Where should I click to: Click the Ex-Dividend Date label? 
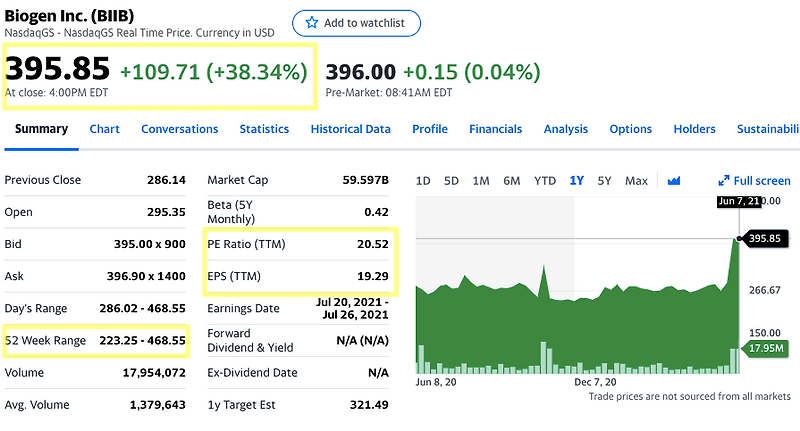point(252,373)
